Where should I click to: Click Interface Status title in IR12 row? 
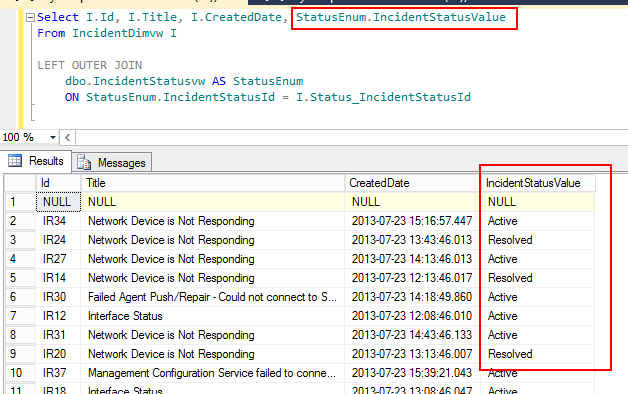click(213, 316)
